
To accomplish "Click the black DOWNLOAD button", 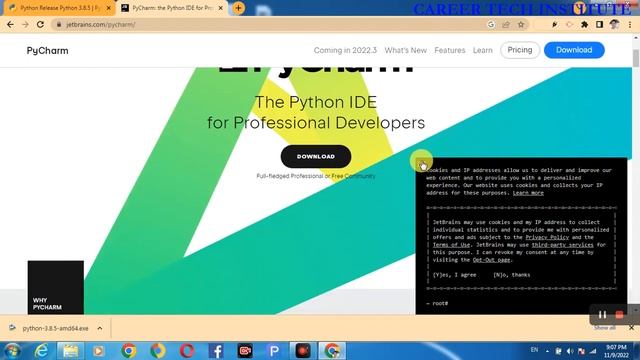I will [x=316, y=156].
